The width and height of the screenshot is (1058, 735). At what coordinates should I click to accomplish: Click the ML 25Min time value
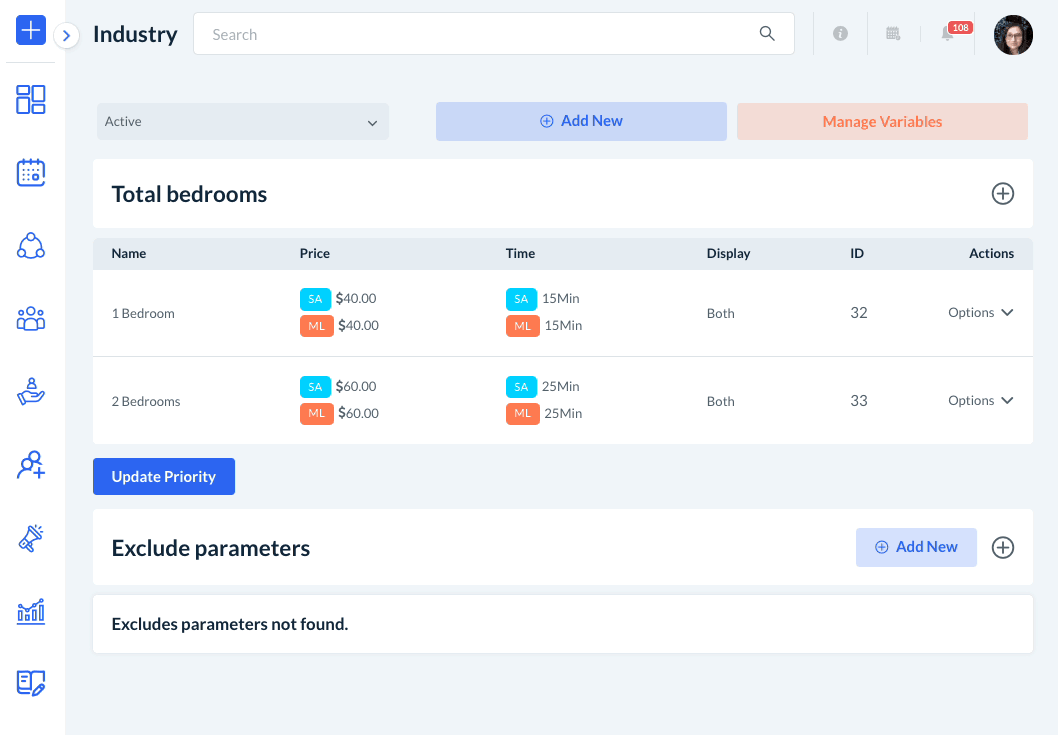(563, 413)
